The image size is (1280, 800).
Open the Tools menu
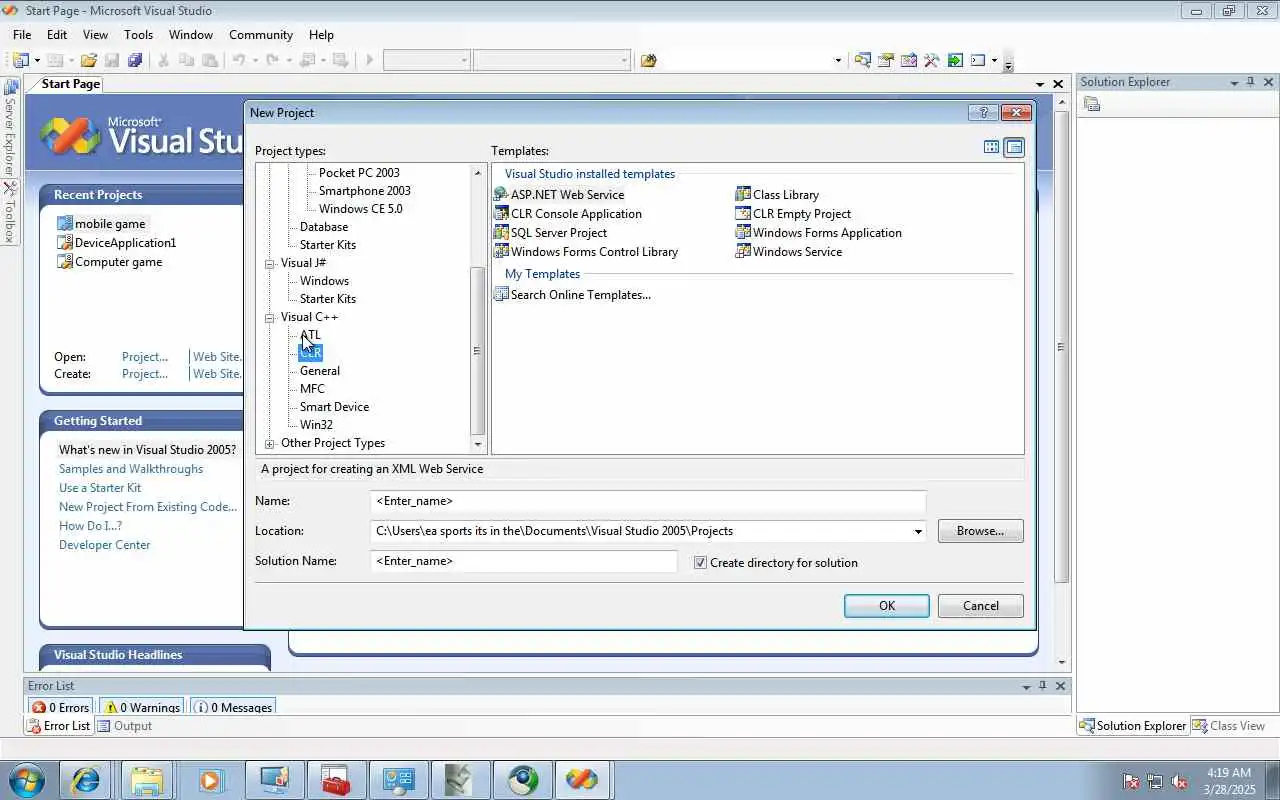point(139,35)
